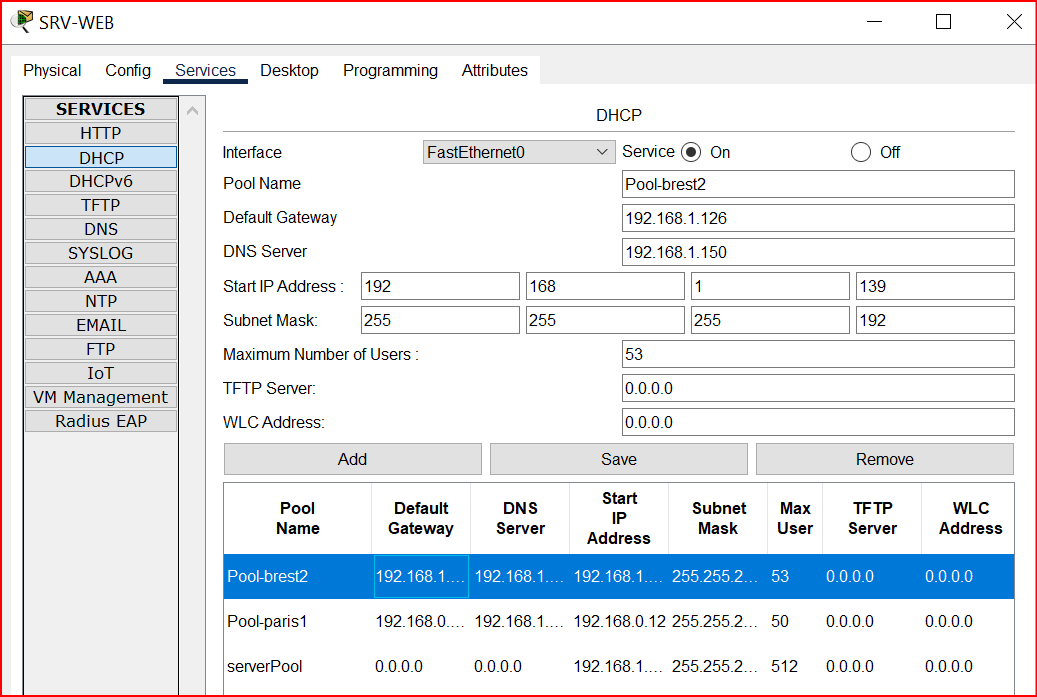Viewport: 1037px width, 697px height.
Task: Open AAA service settings
Action: [101, 277]
